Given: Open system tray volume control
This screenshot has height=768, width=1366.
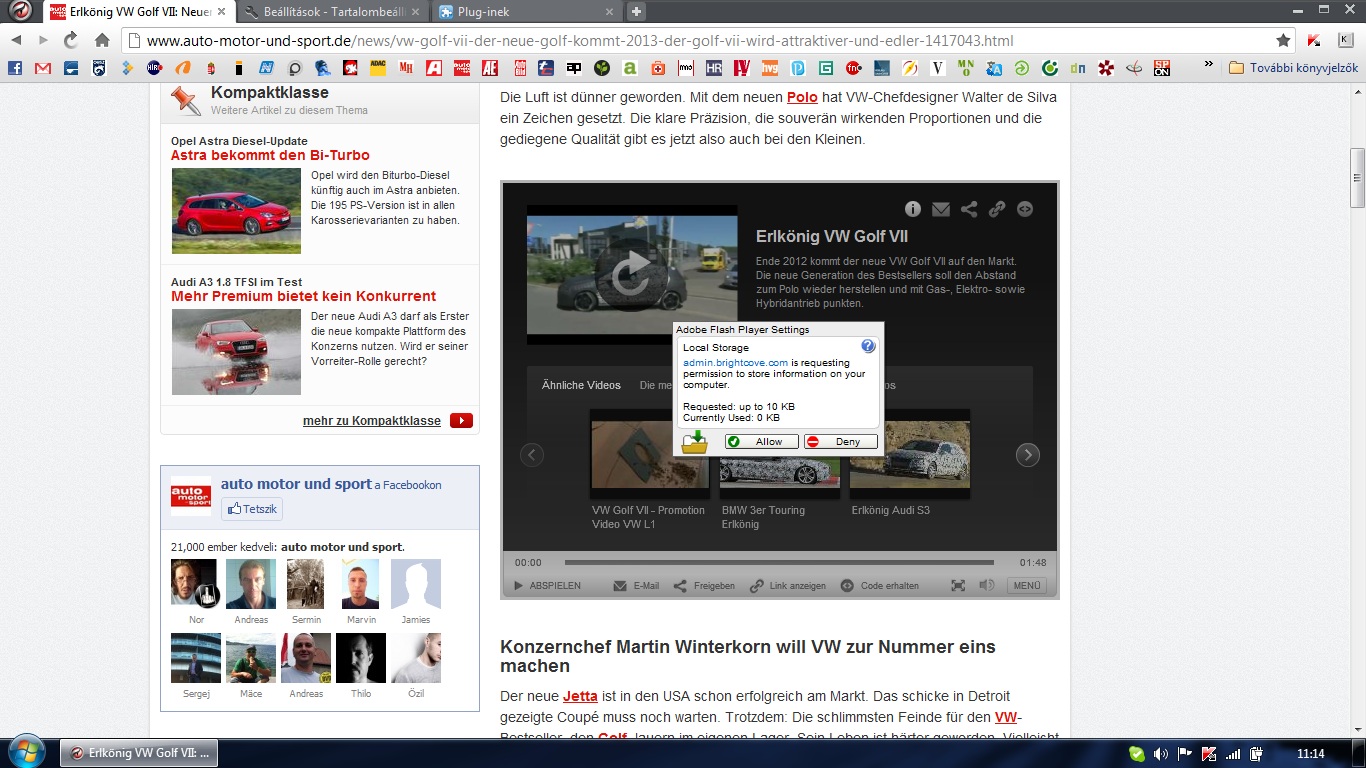Looking at the screenshot, I should tap(1160, 754).
